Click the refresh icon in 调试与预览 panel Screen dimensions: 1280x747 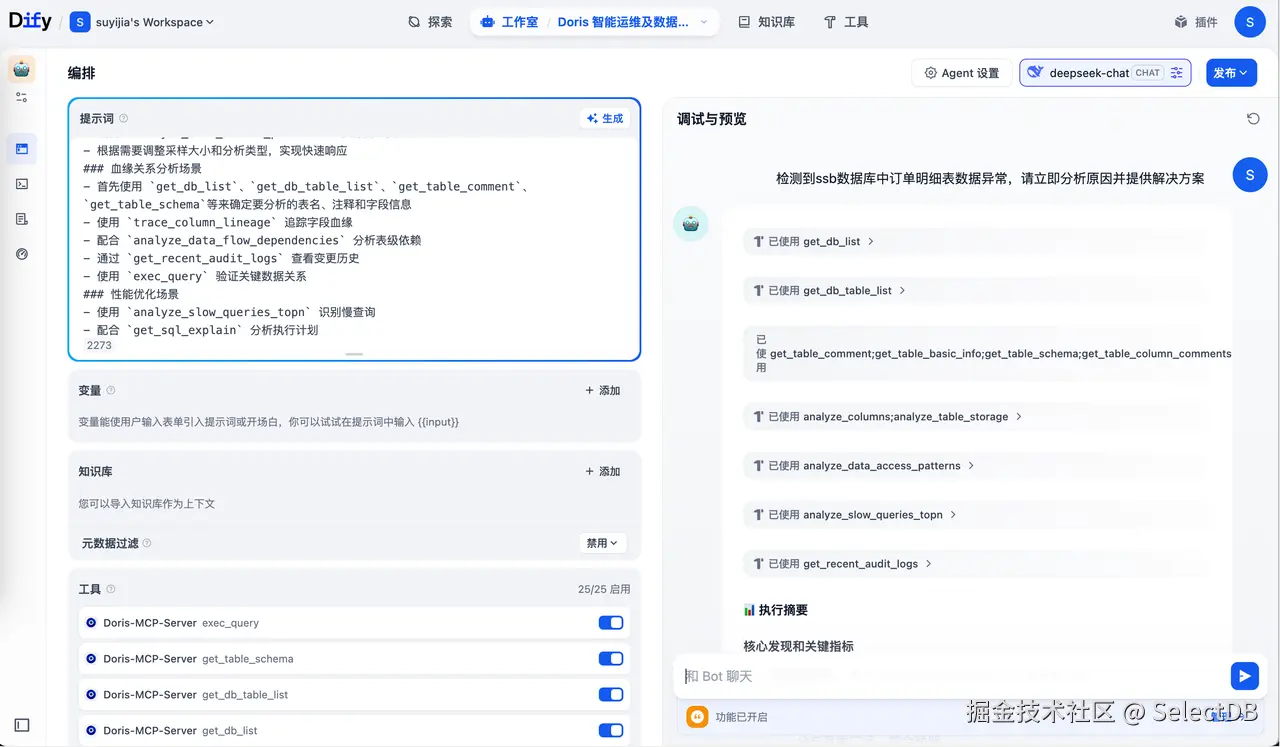pyautogui.click(x=1253, y=118)
